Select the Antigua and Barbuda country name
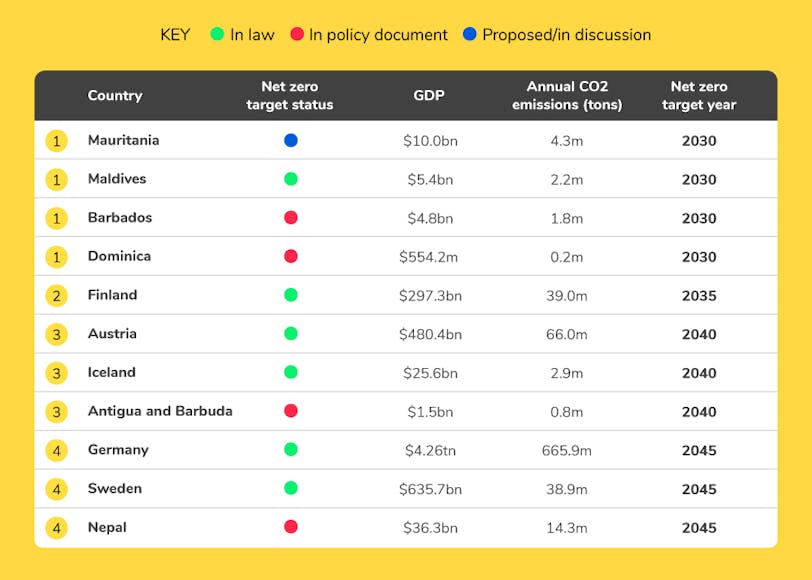 pyautogui.click(x=160, y=411)
